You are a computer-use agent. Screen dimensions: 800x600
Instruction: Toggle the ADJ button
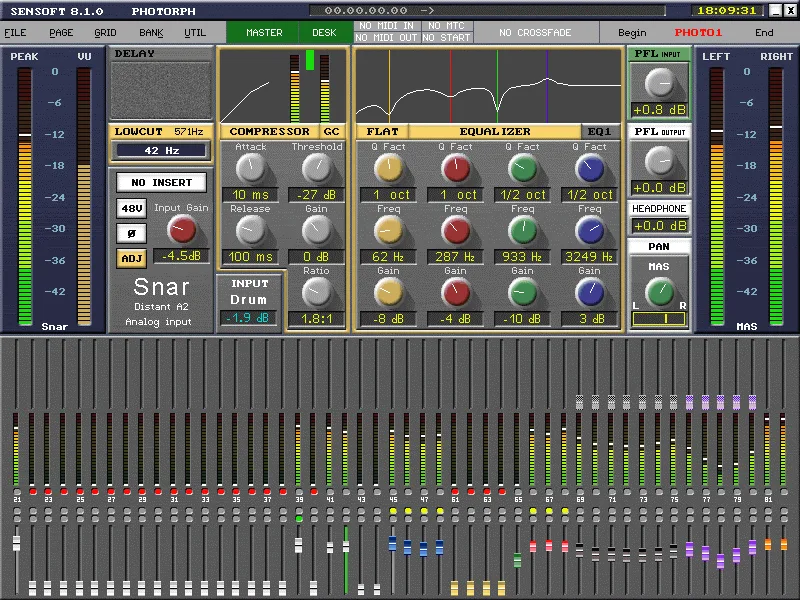[x=132, y=258]
